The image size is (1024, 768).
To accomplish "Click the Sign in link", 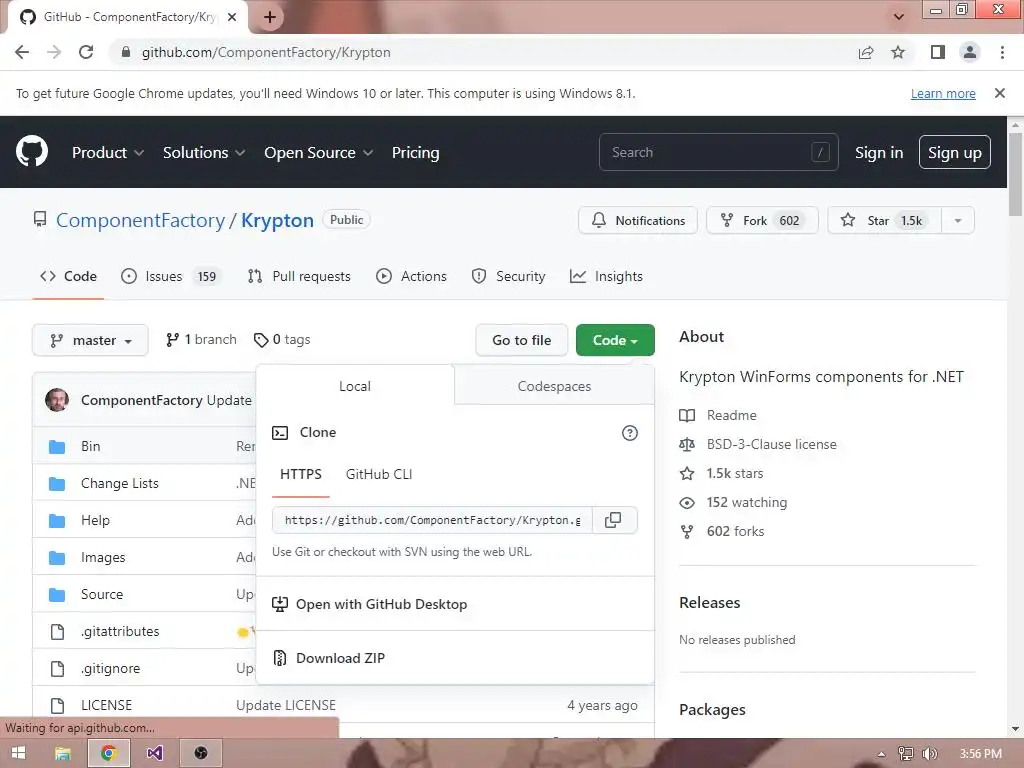I will tap(879, 153).
